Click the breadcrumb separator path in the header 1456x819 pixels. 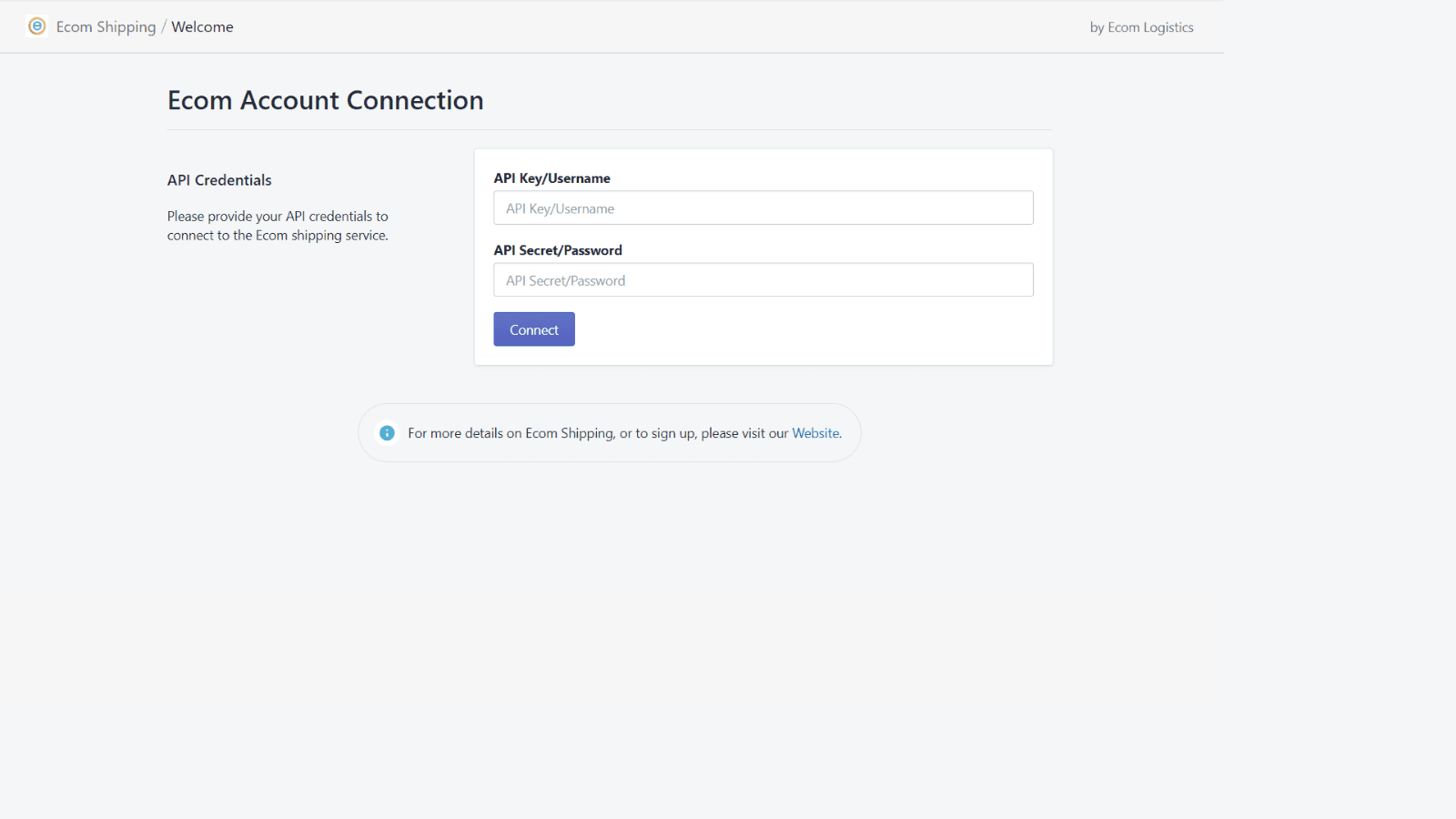pos(165,26)
